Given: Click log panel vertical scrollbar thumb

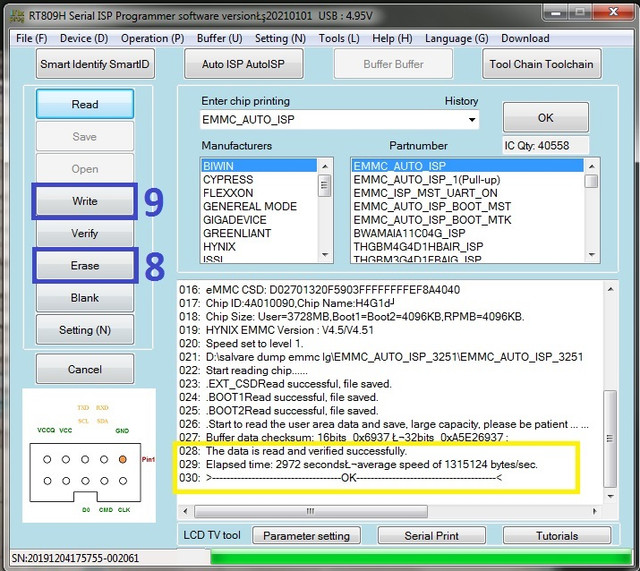Looking at the screenshot, I should click(x=610, y=439).
